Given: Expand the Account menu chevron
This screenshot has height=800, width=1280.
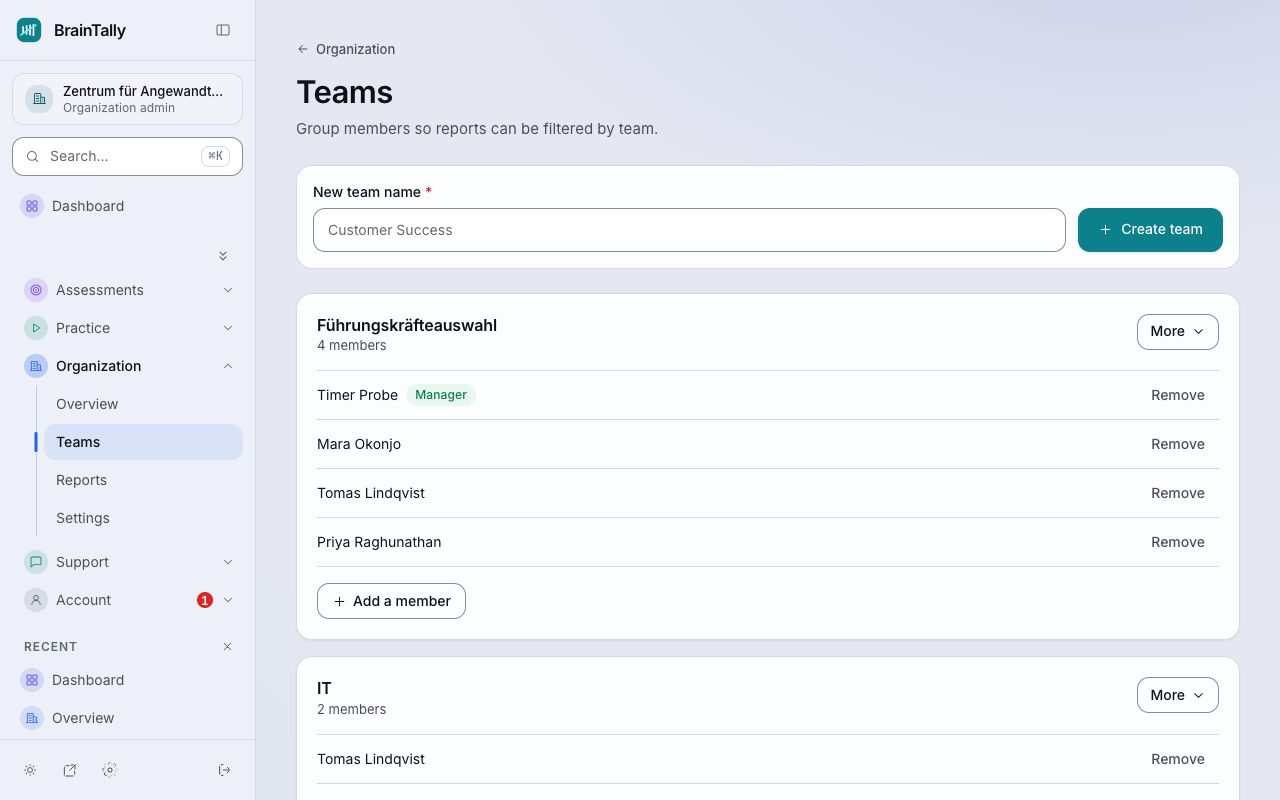Looking at the screenshot, I should tap(228, 600).
